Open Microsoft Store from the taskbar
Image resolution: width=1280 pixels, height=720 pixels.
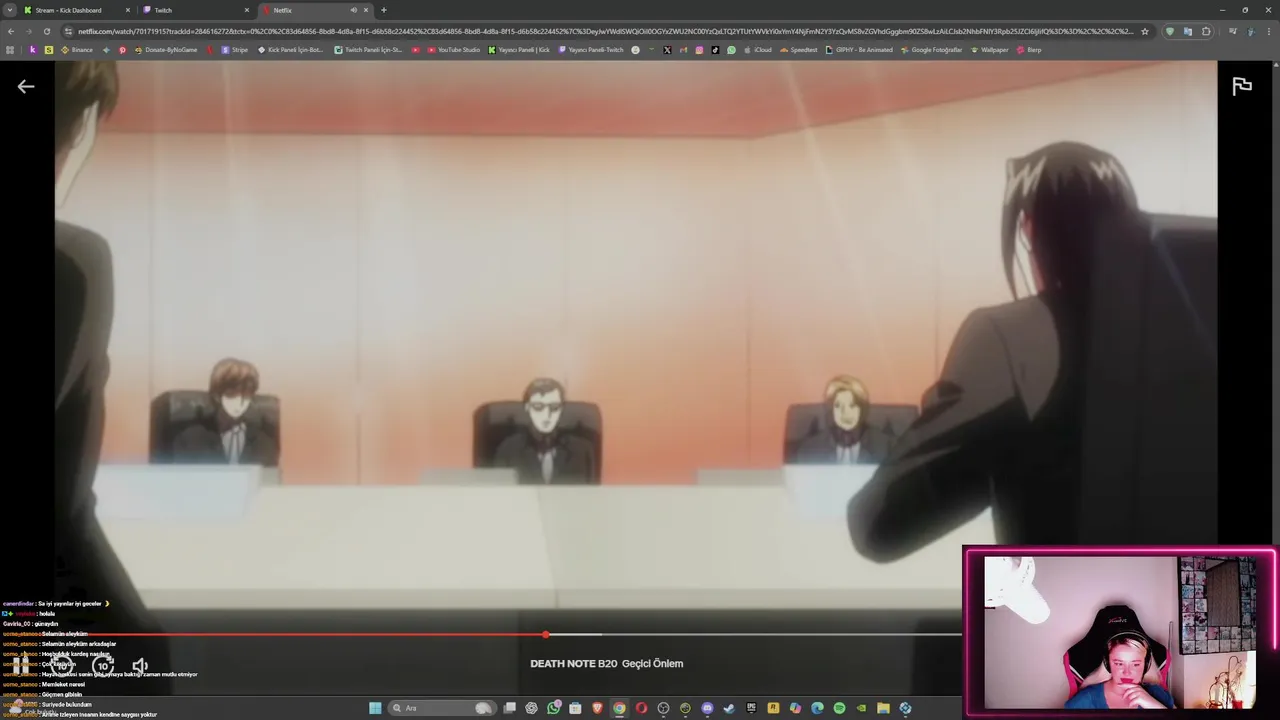(x=575, y=708)
